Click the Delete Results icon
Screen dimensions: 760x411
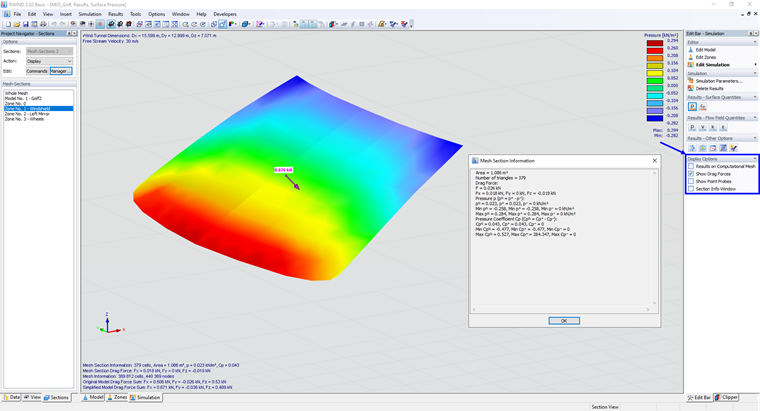[691, 88]
